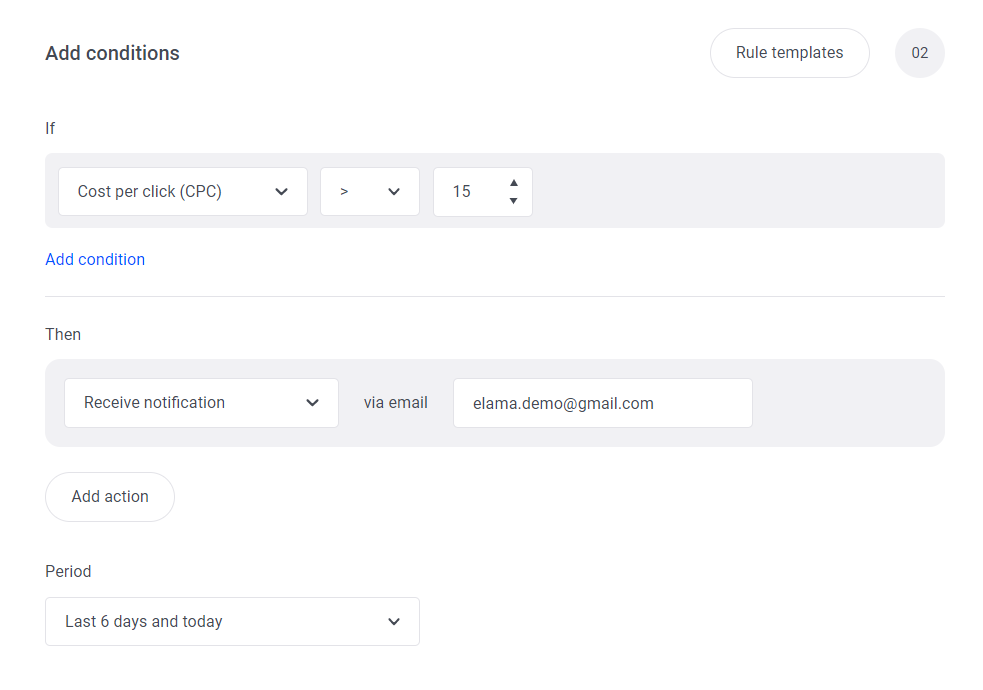Viewport: 983px width, 690px height.
Task: Open Rule templates
Action: point(789,53)
